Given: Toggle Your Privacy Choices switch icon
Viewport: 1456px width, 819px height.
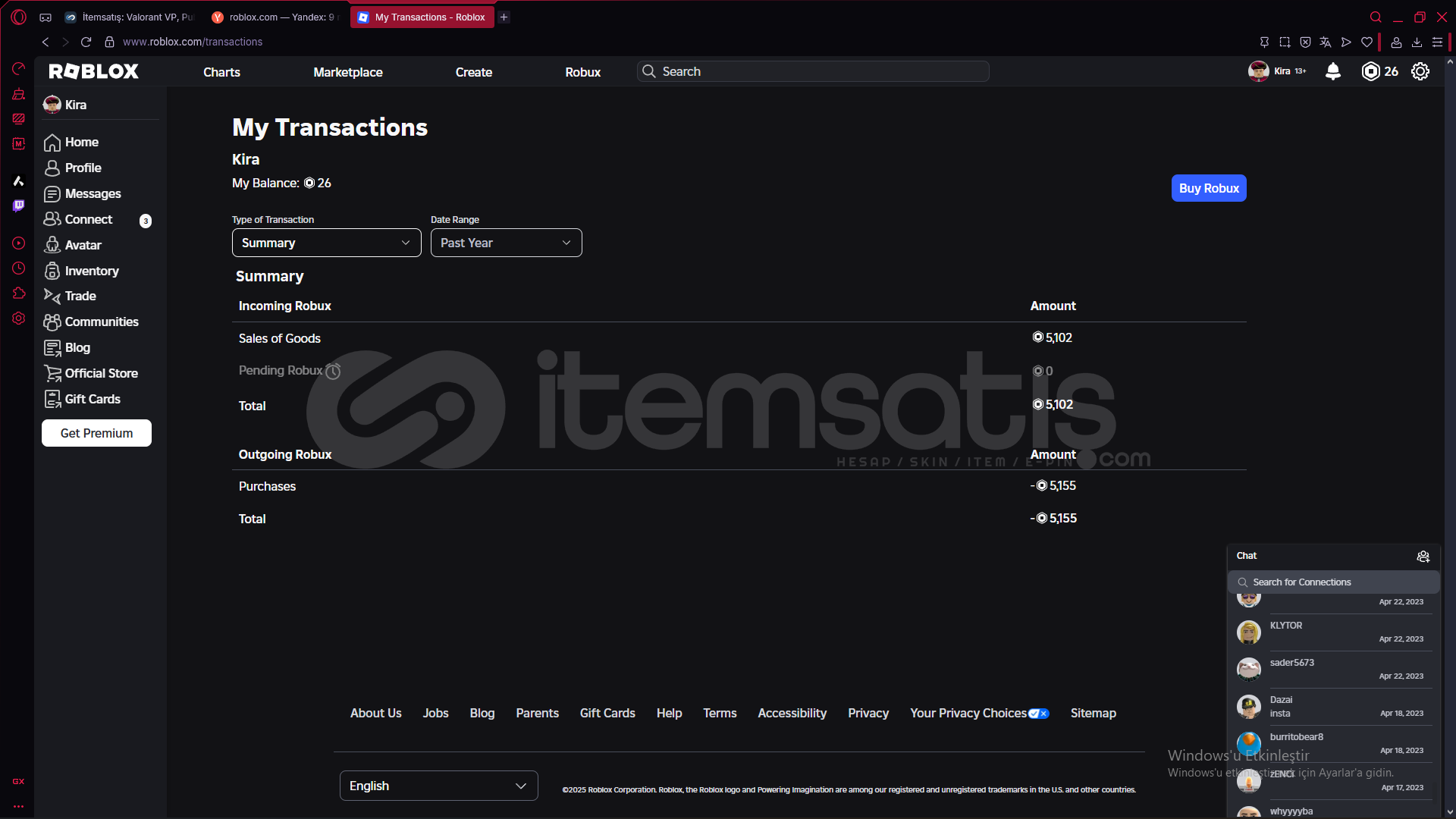Looking at the screenshot, I should click(x=1039, y=714).
